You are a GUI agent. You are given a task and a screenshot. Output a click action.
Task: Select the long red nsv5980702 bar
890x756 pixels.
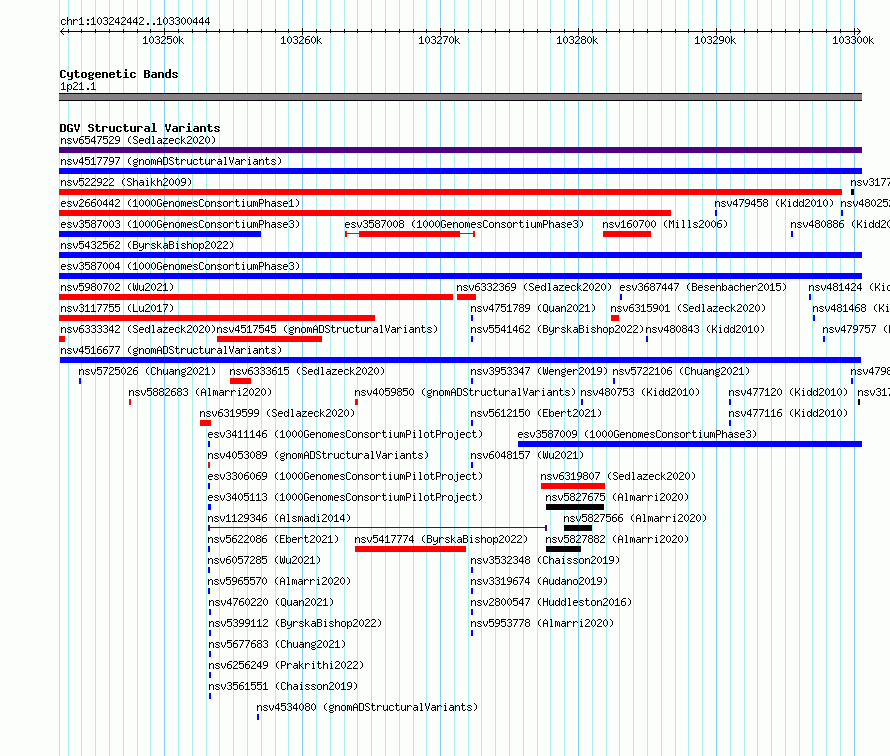pos(256,297)
